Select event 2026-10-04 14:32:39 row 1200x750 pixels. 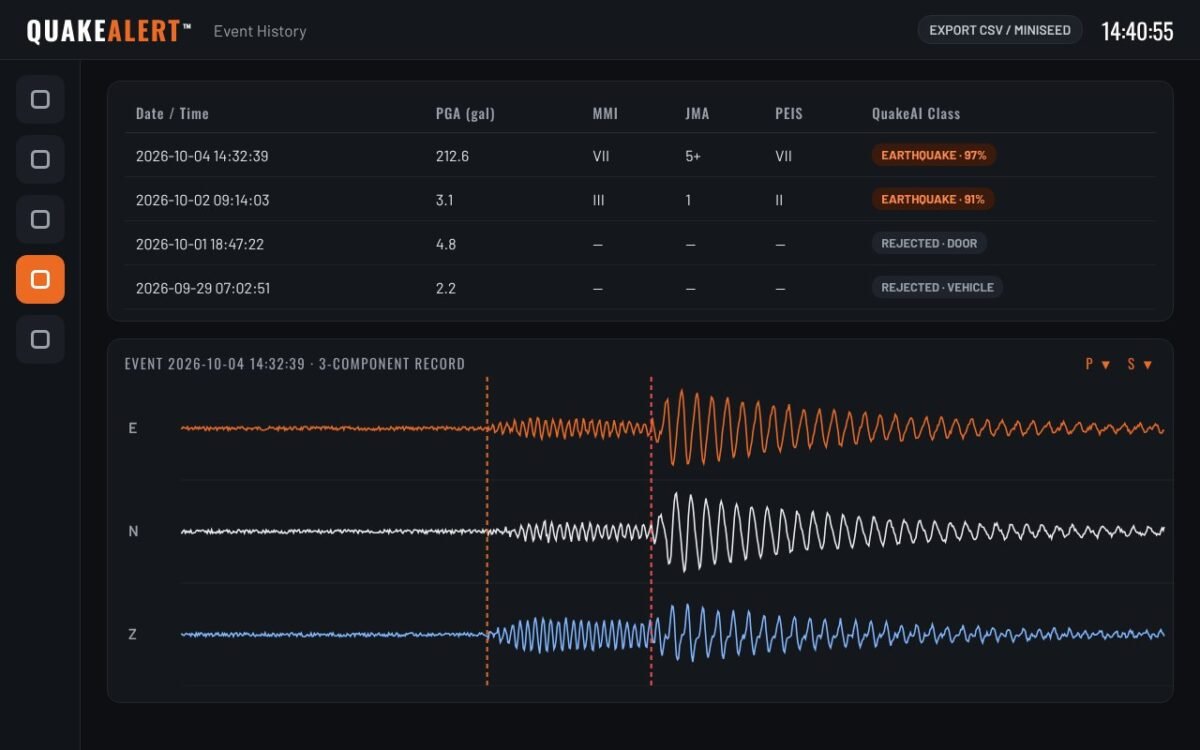coord(640,156)
